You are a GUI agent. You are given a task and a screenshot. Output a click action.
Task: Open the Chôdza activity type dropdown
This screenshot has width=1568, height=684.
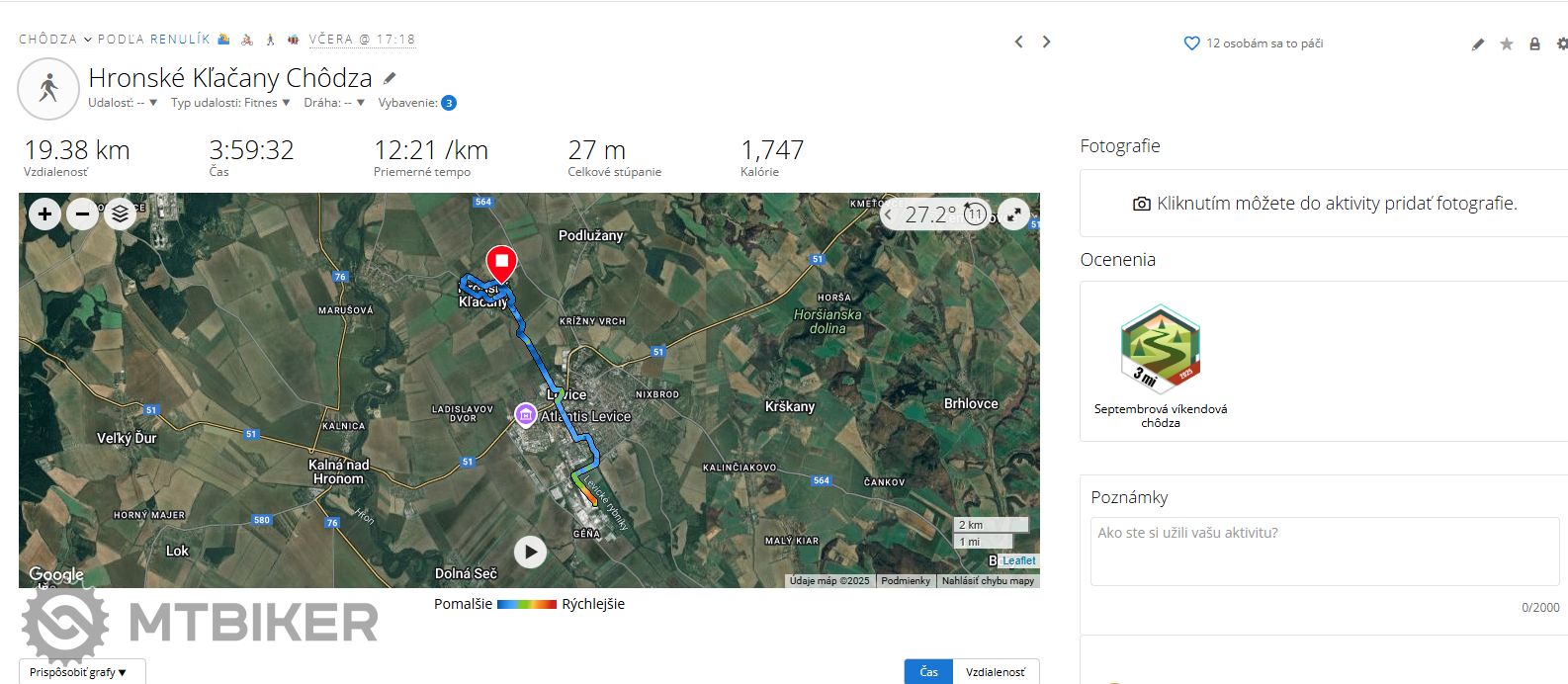coord(55,40)
